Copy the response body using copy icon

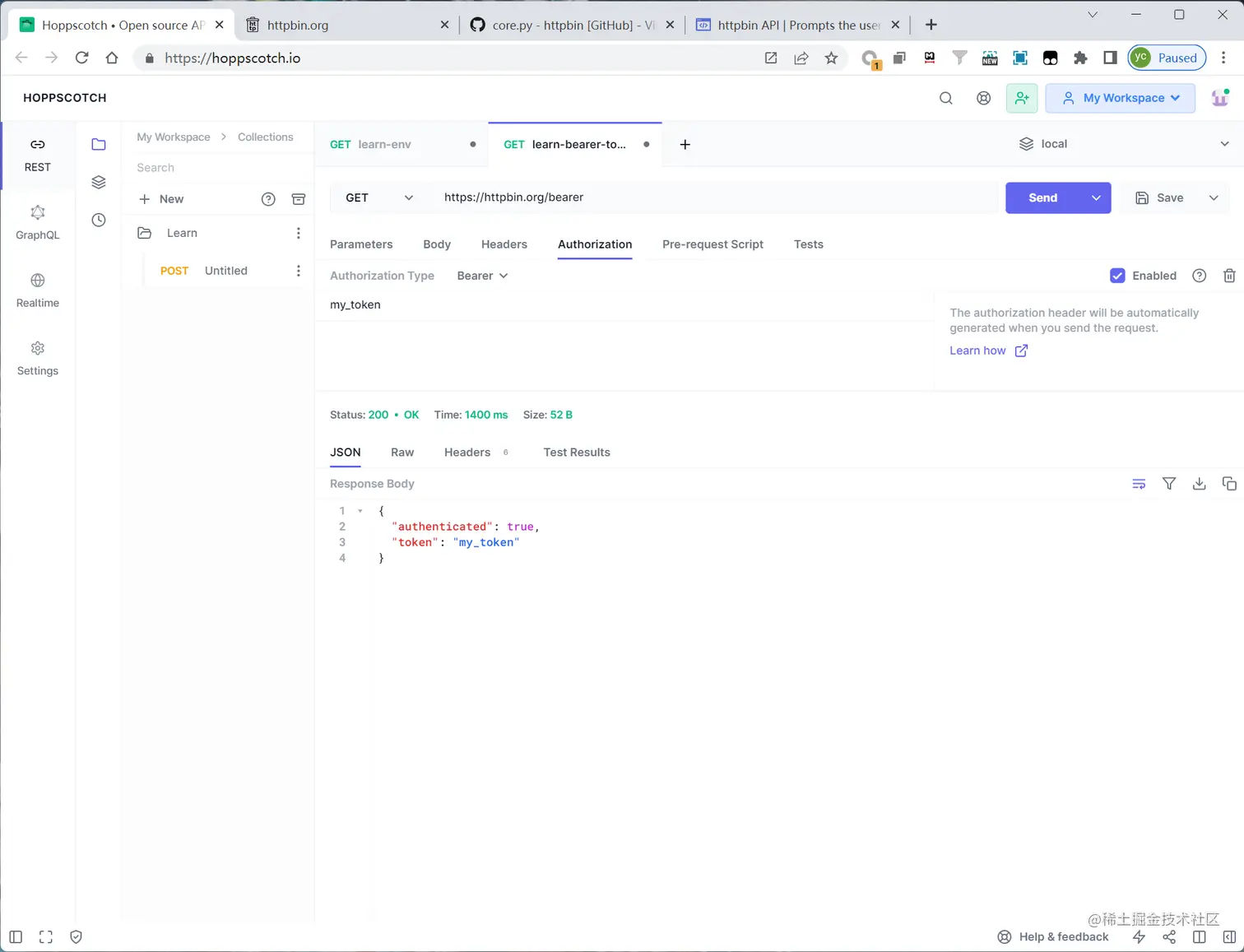pyautogui.click(x=1229, y=483)
